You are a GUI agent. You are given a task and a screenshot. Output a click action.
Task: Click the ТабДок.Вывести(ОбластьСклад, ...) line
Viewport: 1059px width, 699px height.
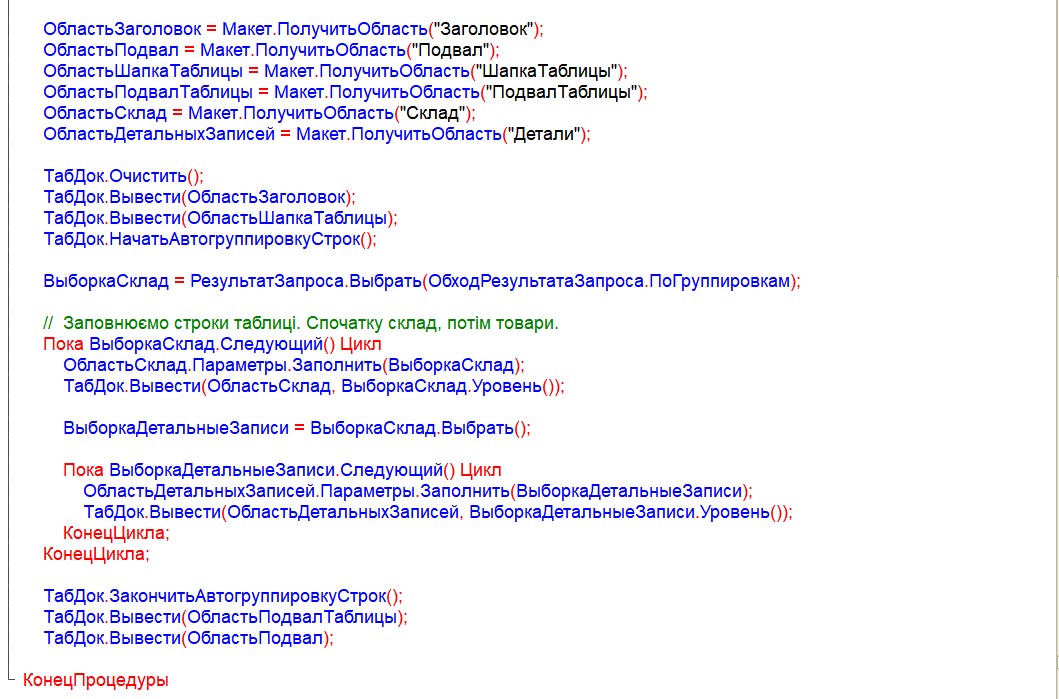314,386
